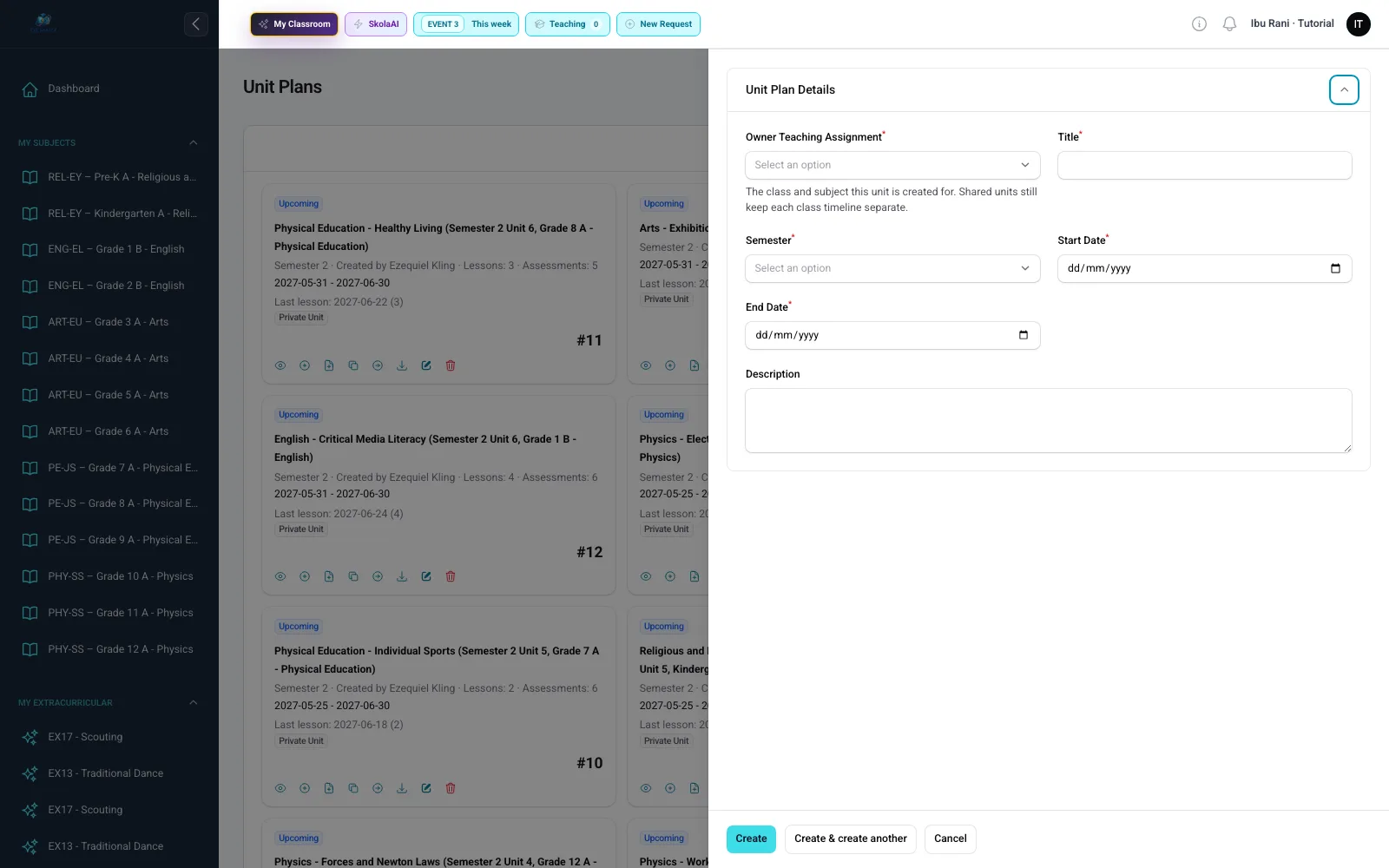Delete unit #12 with the trash icon
Screen dimensions: 1389x868
451,576
